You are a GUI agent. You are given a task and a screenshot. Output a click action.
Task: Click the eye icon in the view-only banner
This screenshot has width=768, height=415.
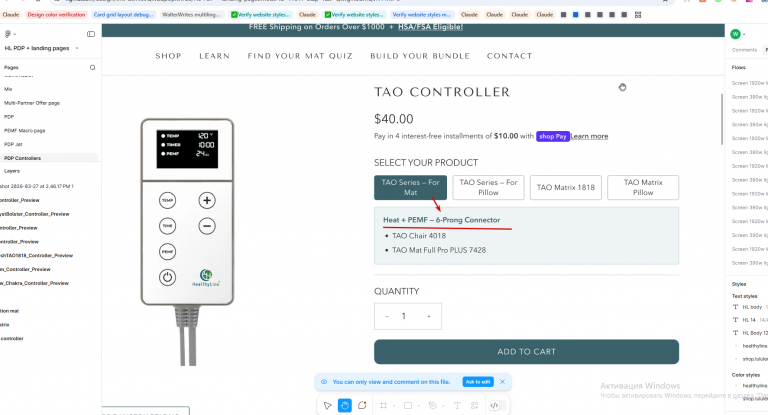pos(324,382)
